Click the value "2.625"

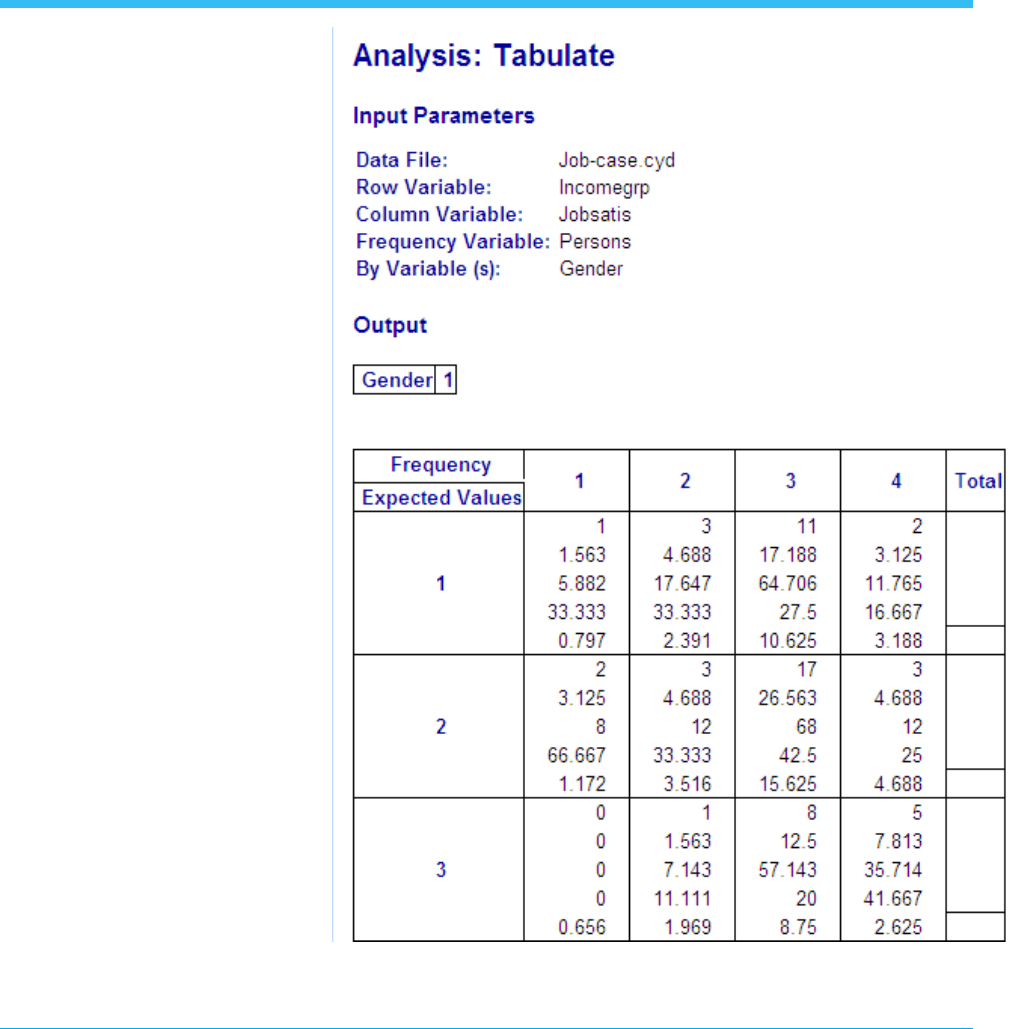click(x=898, y=927)
